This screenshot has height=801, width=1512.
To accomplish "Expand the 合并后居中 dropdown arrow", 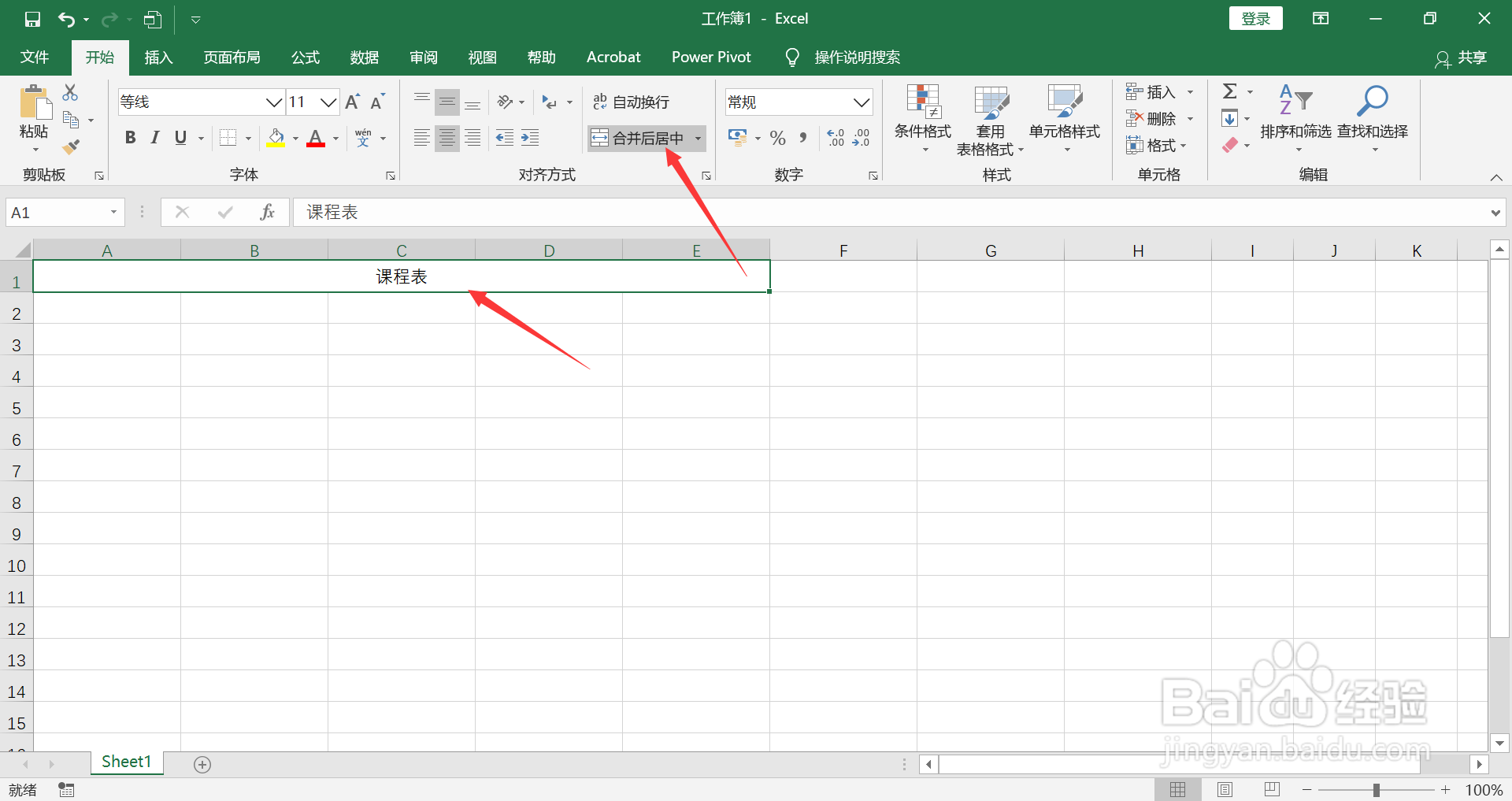I will click(698, 139).
